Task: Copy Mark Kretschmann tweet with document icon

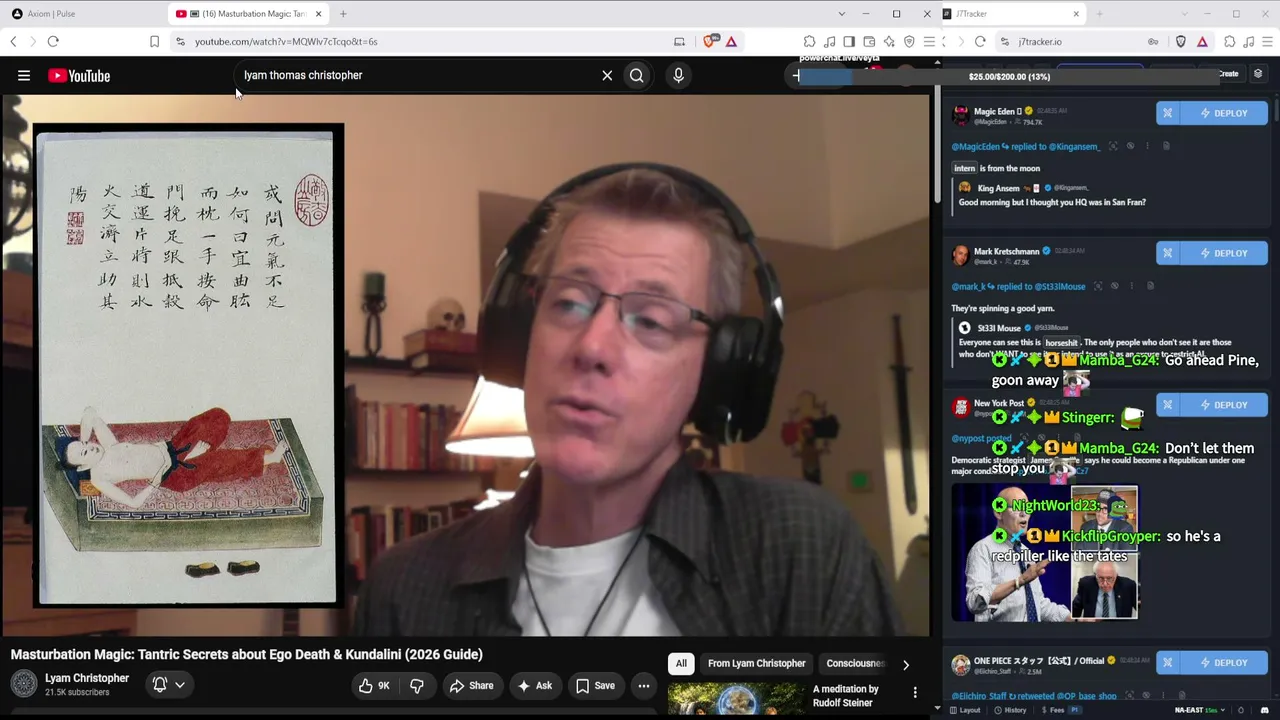Action: coord(1150,286)
